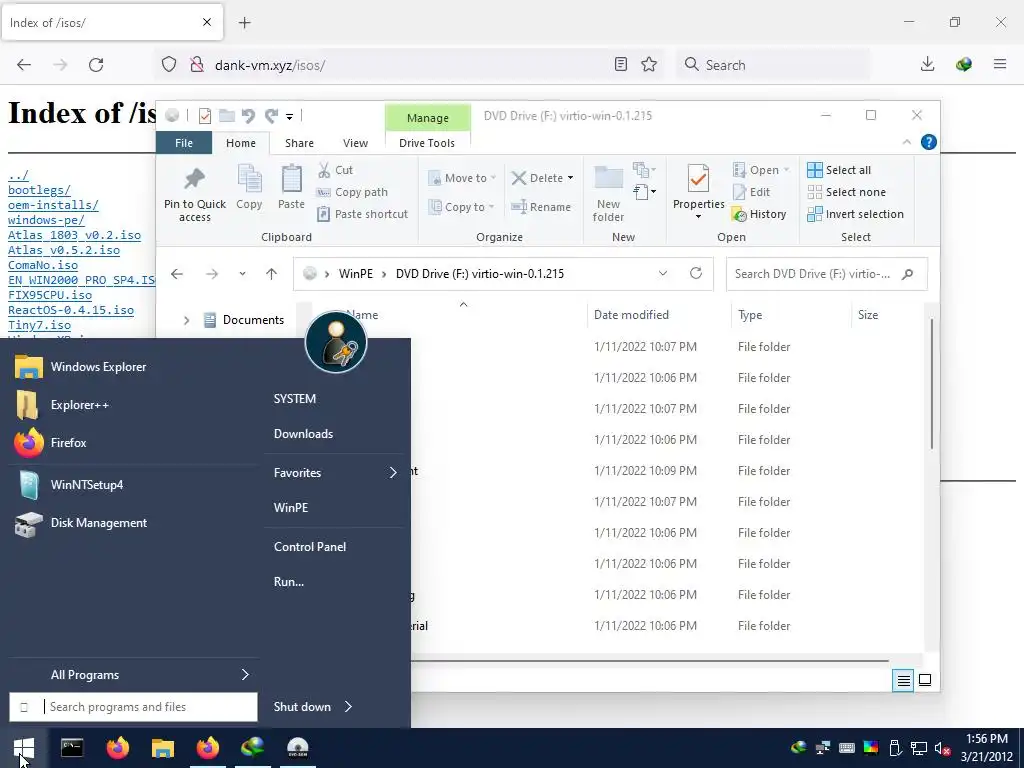Open the Open button dropdown arrow

pos(786,170)
